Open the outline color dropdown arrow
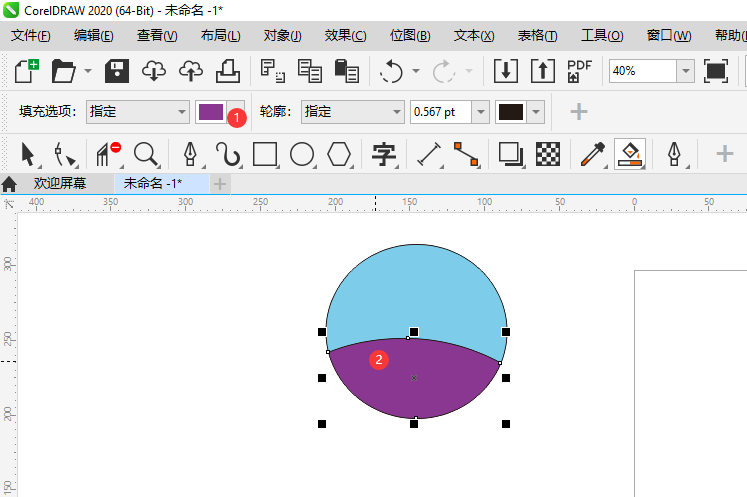The height and width of the screenshot is (497, 747). click(536, 112)
